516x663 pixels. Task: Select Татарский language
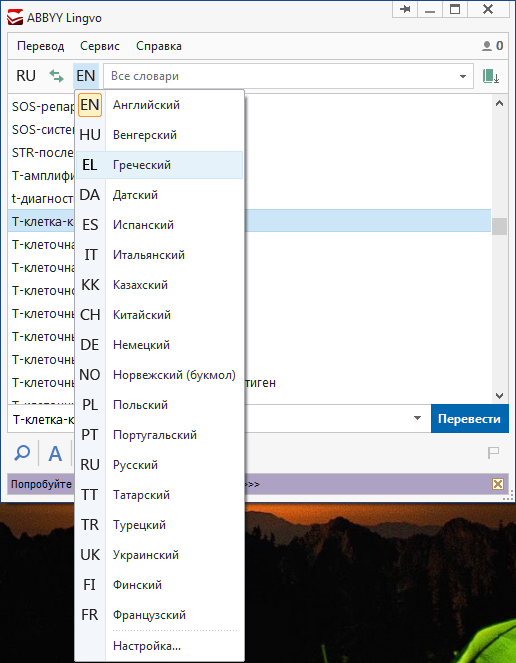click(x=159, y=495)
